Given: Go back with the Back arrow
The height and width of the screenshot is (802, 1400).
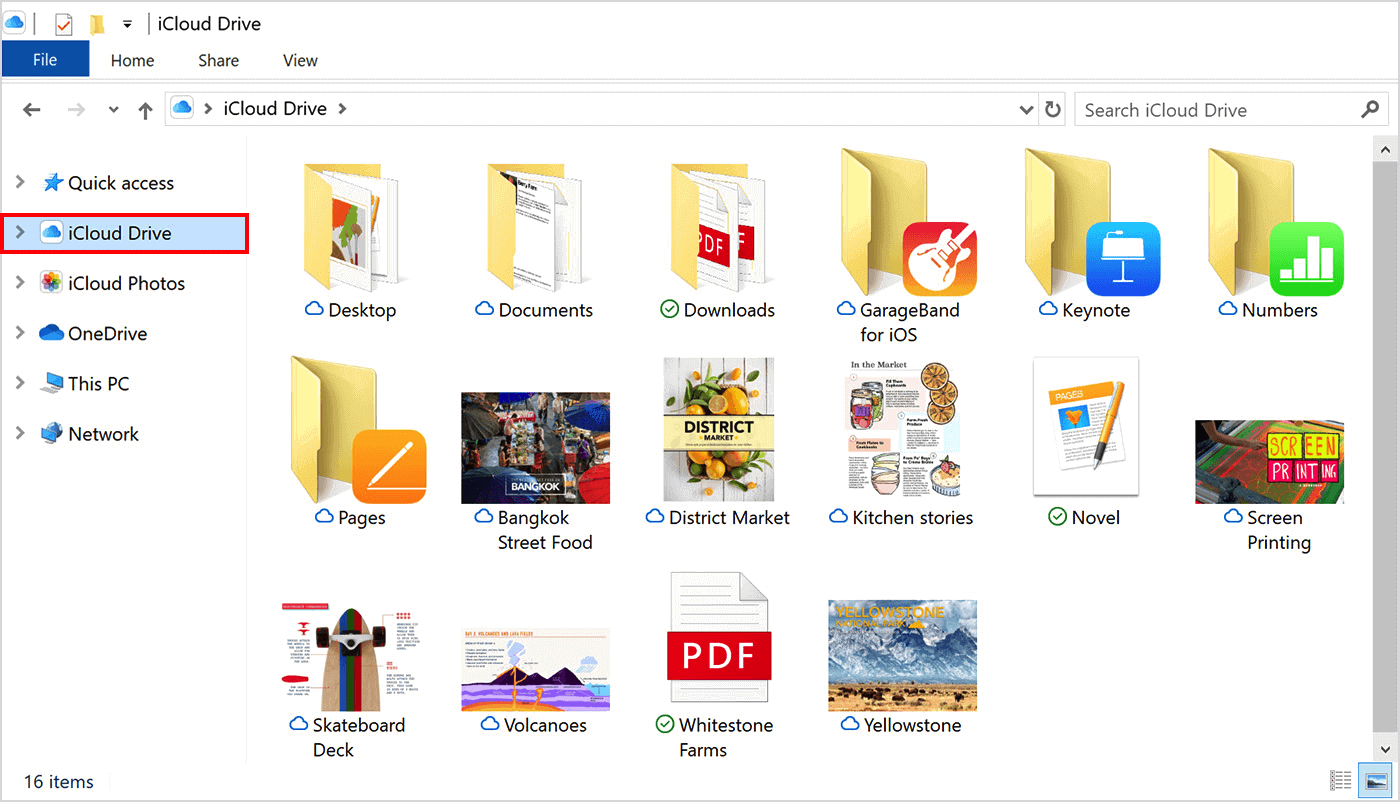Looking at the screenshot, I should coord(32,110).
